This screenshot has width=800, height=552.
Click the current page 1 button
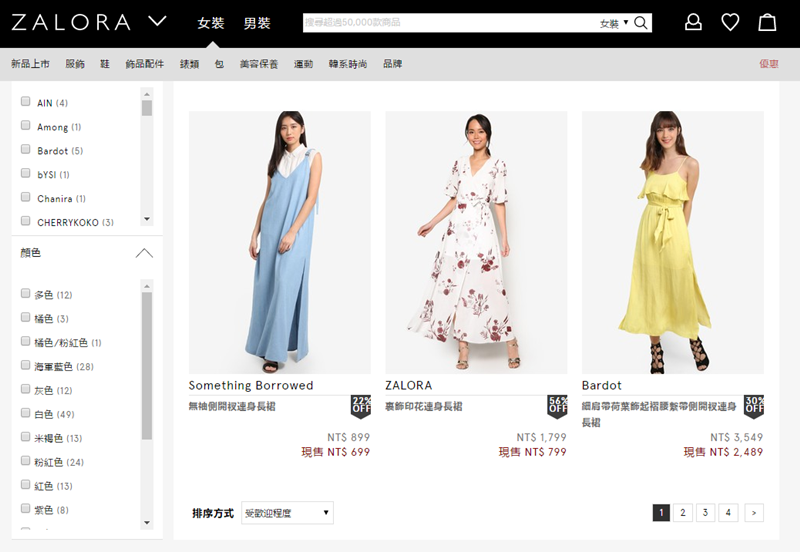point(661,513)
